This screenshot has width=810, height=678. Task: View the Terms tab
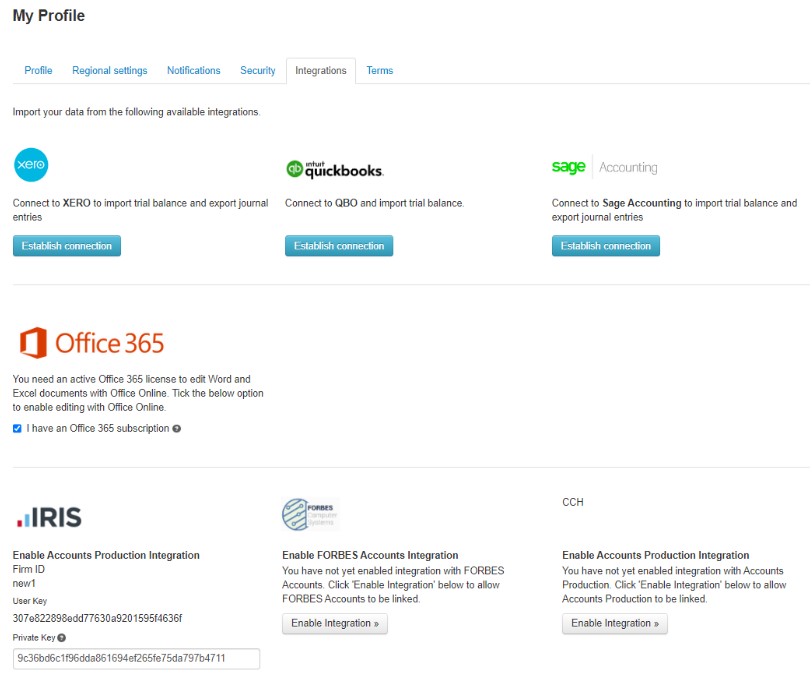click(x=379, y=71)
